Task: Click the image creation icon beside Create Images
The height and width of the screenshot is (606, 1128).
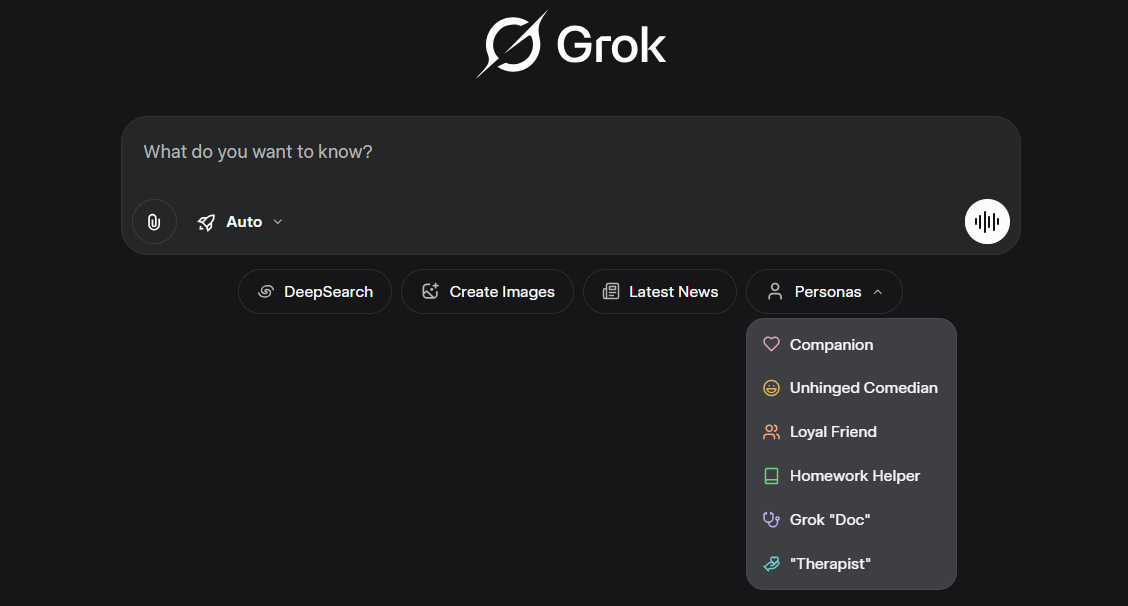Action: click(430, 291)
